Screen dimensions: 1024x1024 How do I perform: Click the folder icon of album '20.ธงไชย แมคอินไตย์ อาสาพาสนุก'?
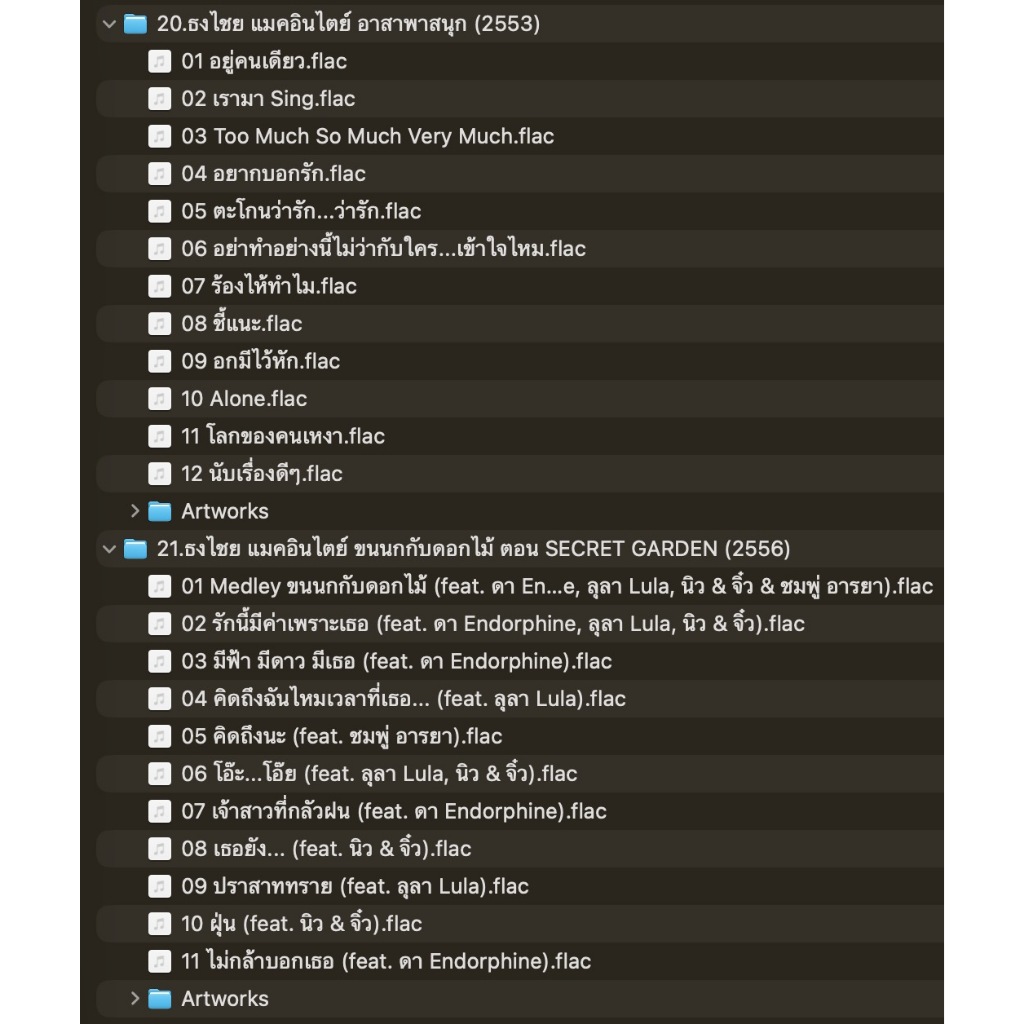[135, 24]
